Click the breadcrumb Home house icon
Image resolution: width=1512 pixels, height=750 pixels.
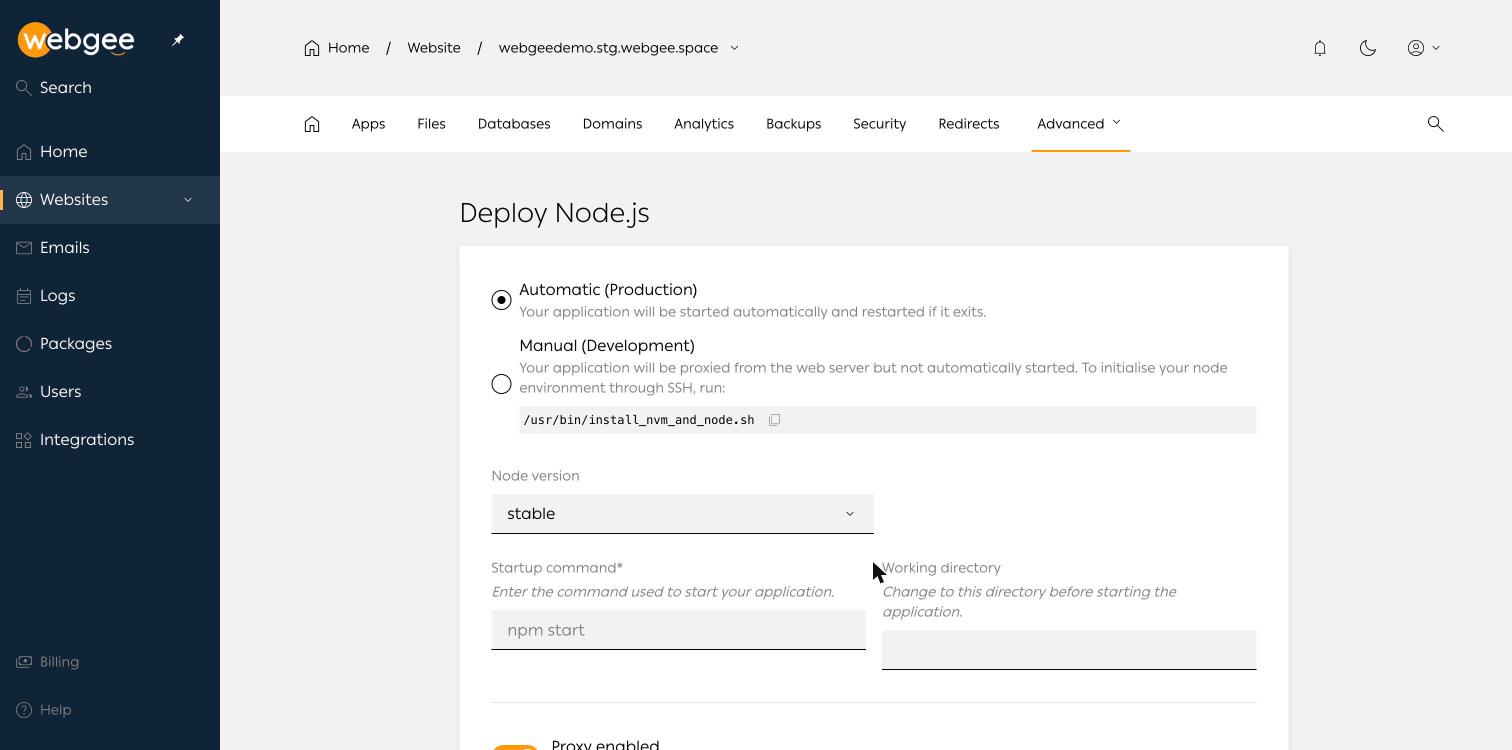312,48
